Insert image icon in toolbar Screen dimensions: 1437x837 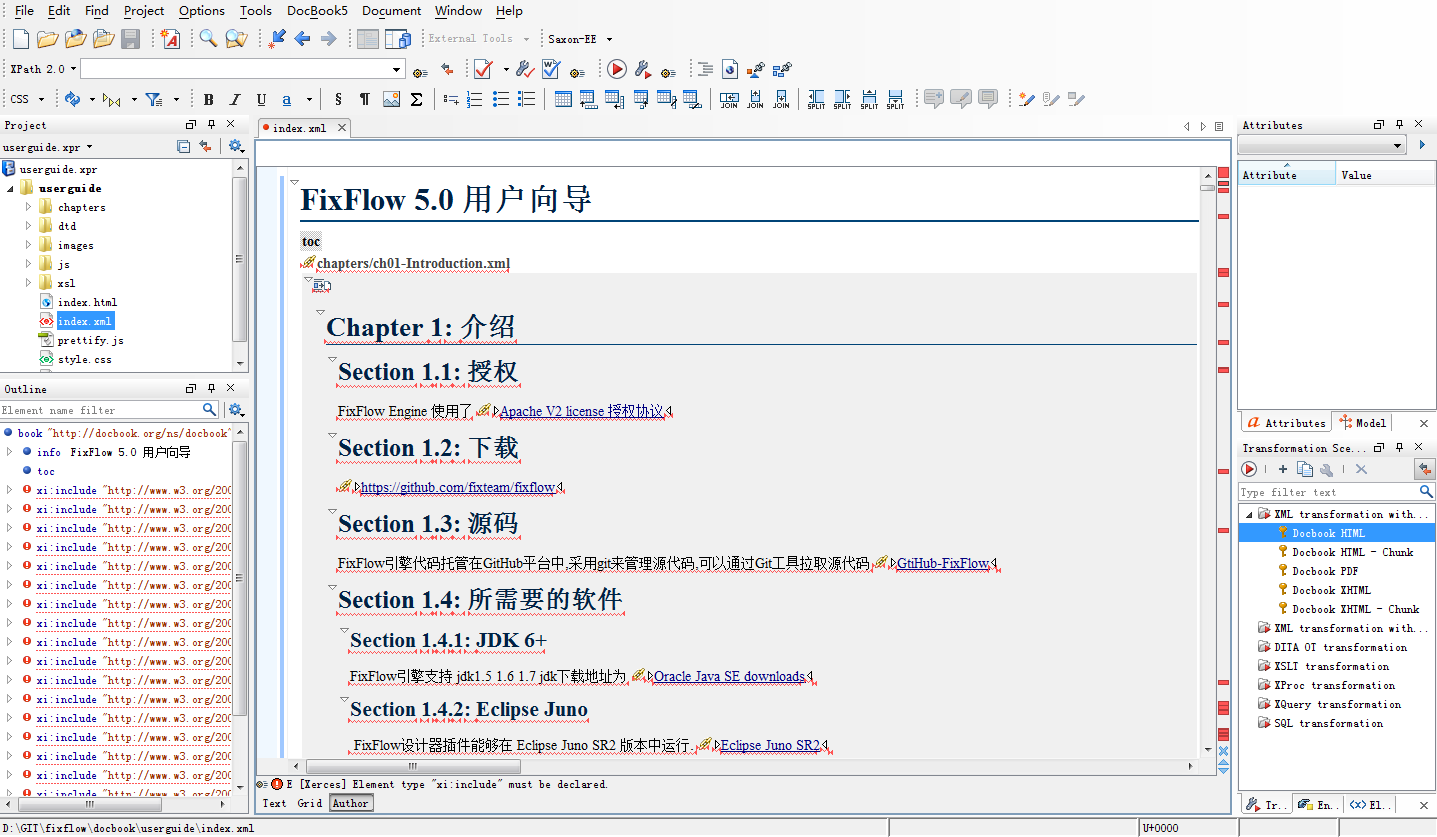(391, 99)
